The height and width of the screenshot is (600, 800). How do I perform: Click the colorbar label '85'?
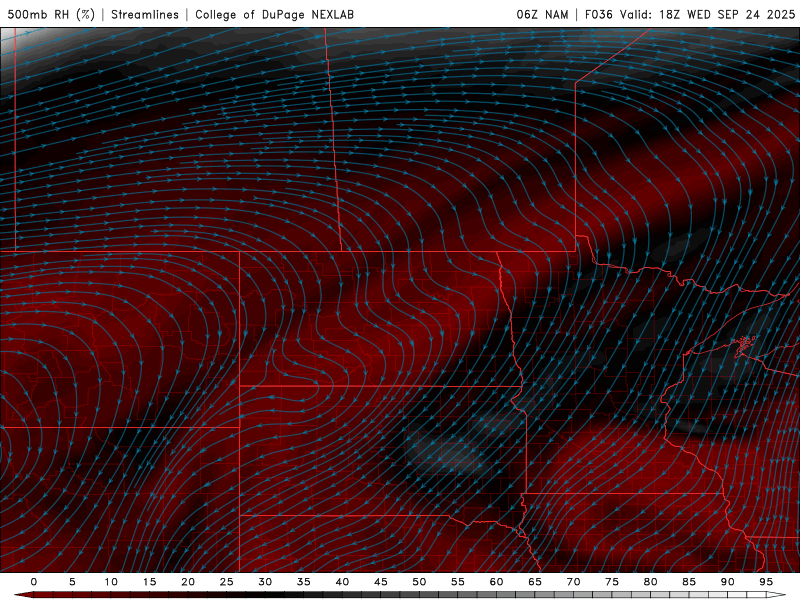689,582
